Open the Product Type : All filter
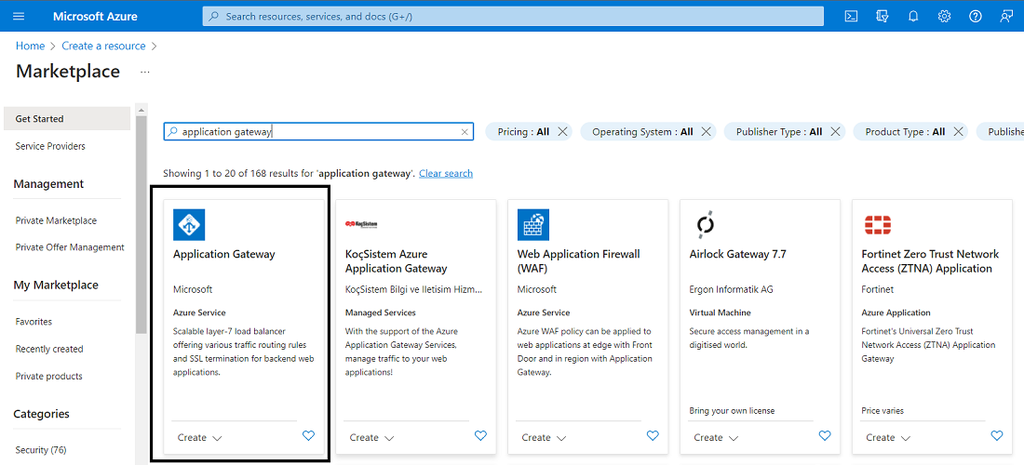The width and height of the screenshot is (1024, 465). [905, 132]
